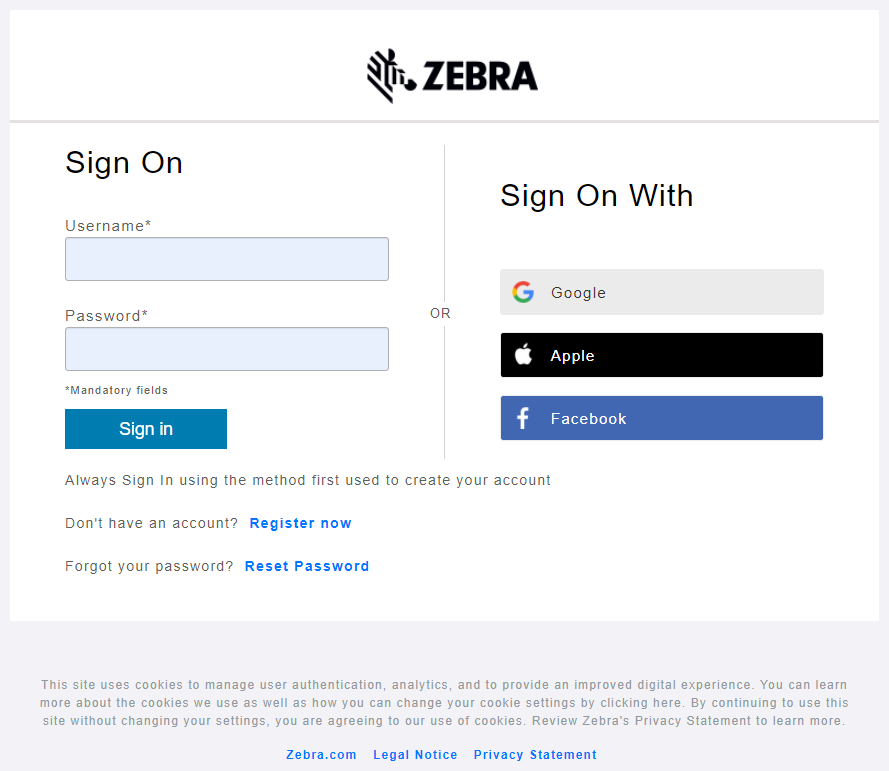Click the Apple logo icon
The width and height of the screenshot is (889, 771).
coord(523,355)
